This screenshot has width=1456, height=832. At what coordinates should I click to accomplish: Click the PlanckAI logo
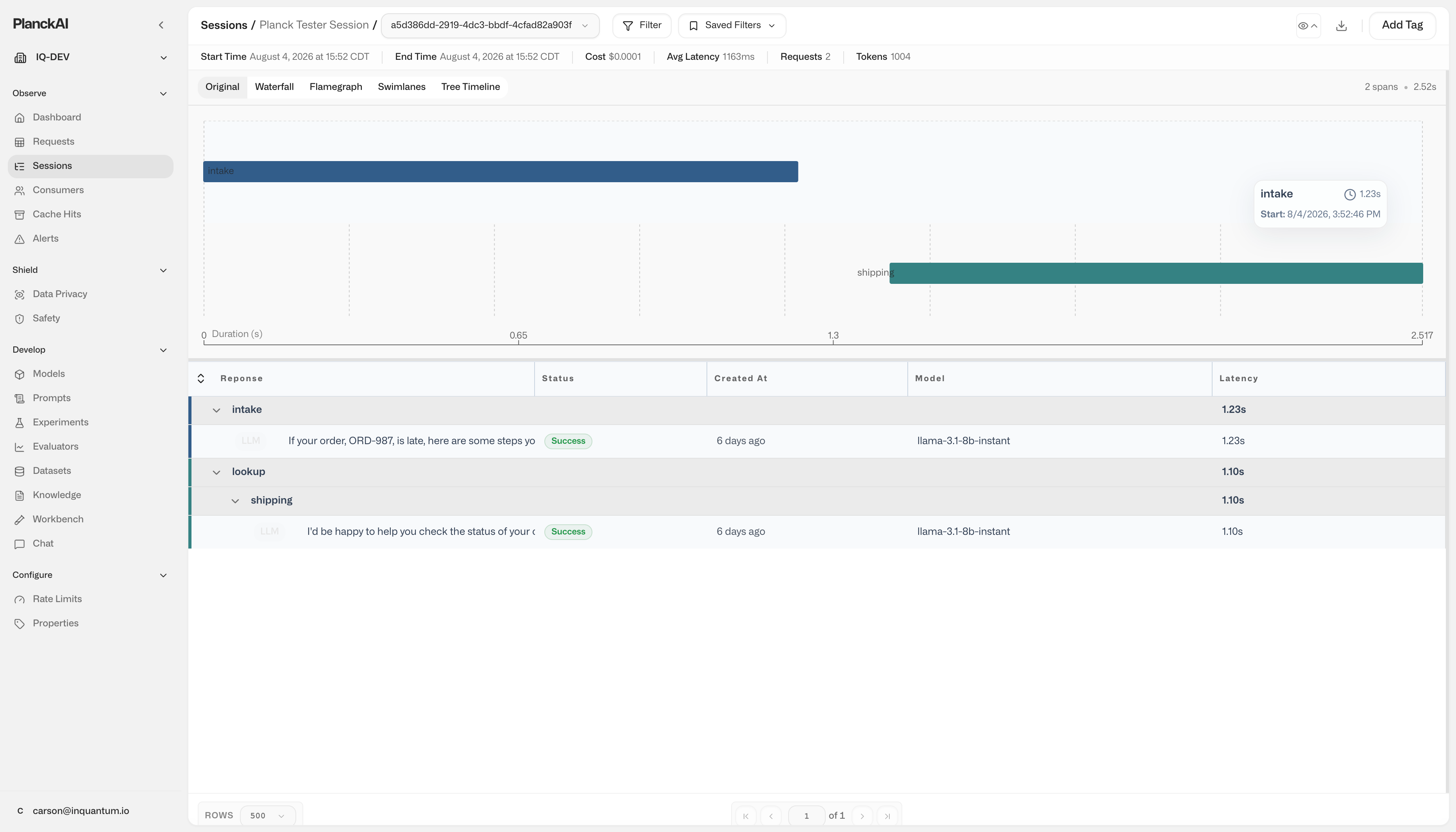pyautogui.click(x=41, y=24)
